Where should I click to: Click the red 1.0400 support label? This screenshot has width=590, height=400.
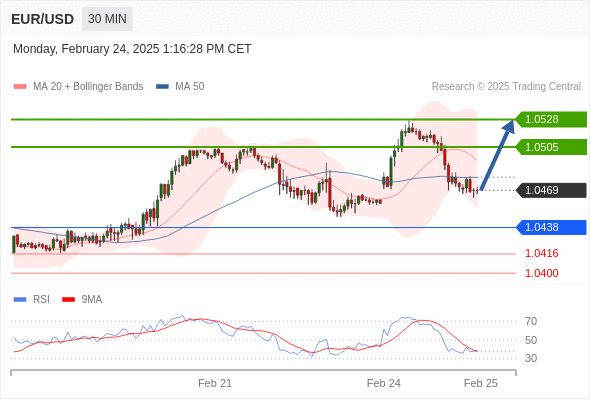[541, 273]
